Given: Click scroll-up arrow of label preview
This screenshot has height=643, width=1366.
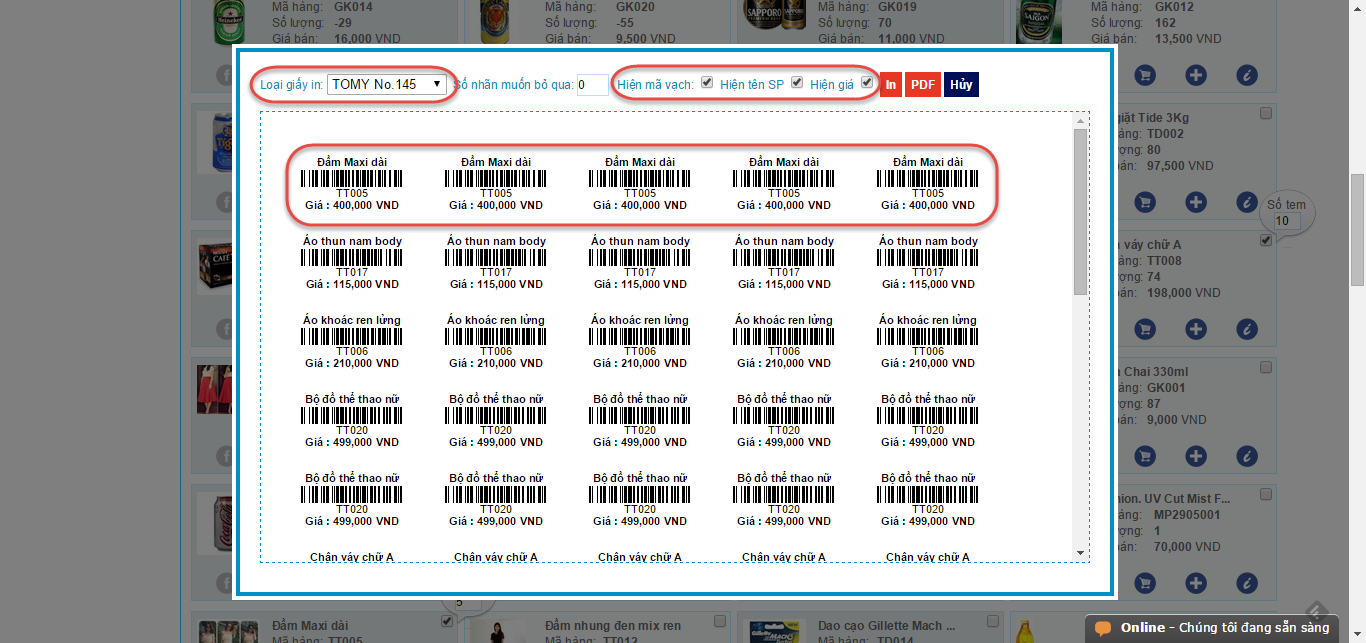Looking at the screenshot, I should [x=1080, y=121].
